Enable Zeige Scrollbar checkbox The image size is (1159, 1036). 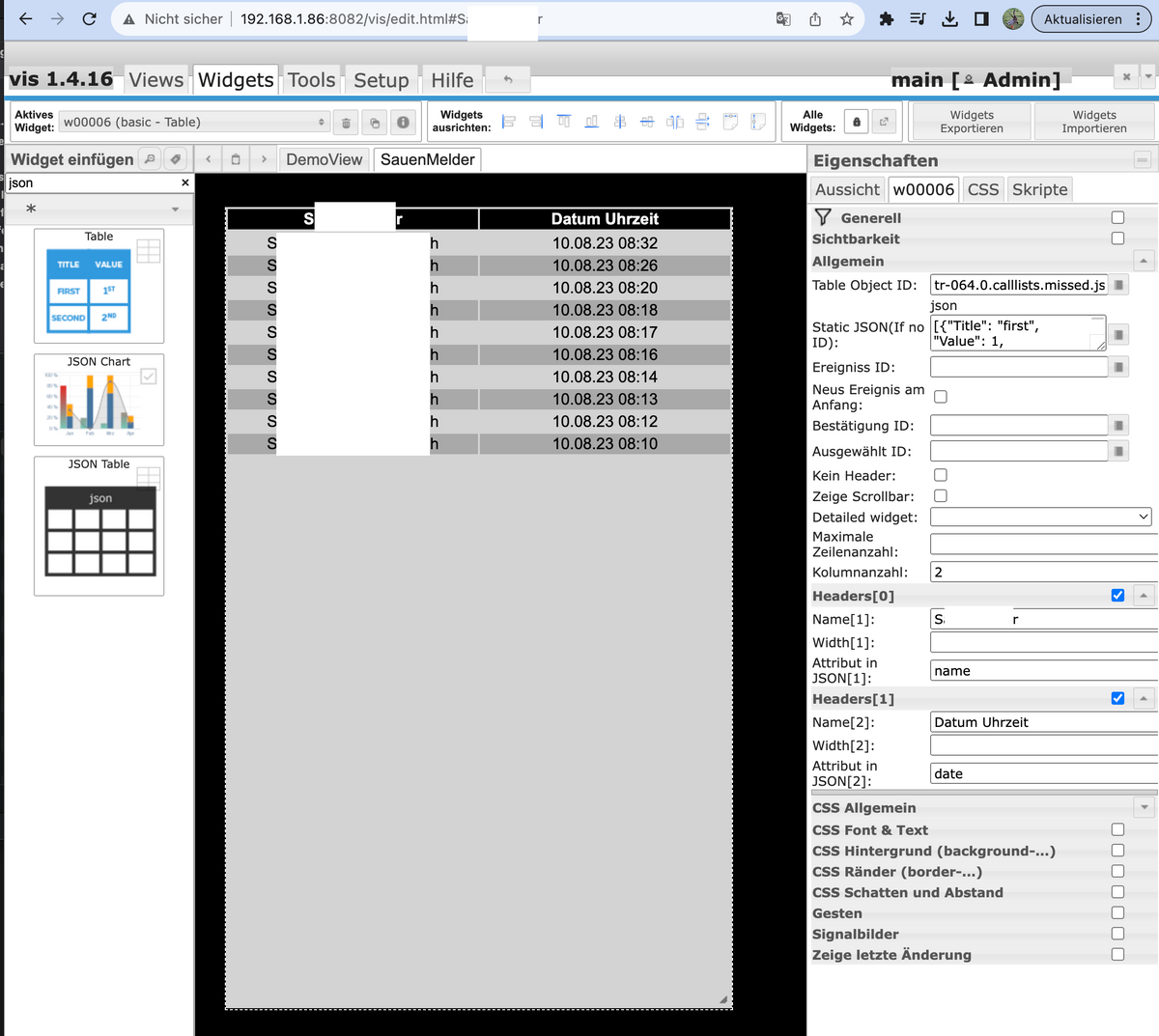941,496
